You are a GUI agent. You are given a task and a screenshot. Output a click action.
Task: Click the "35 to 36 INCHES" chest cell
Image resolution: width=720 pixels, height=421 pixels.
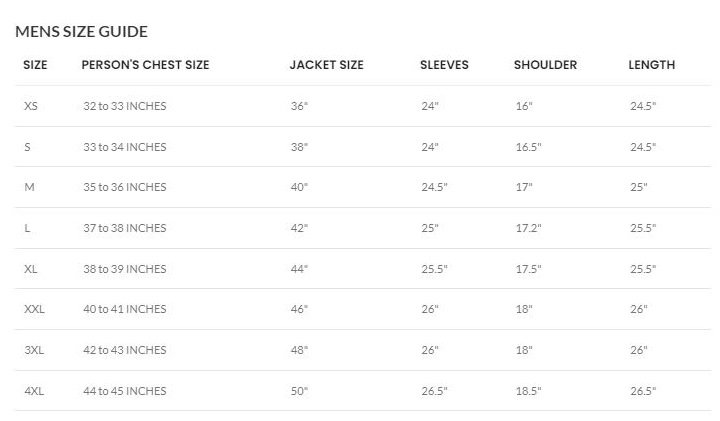tap(124, 187)
